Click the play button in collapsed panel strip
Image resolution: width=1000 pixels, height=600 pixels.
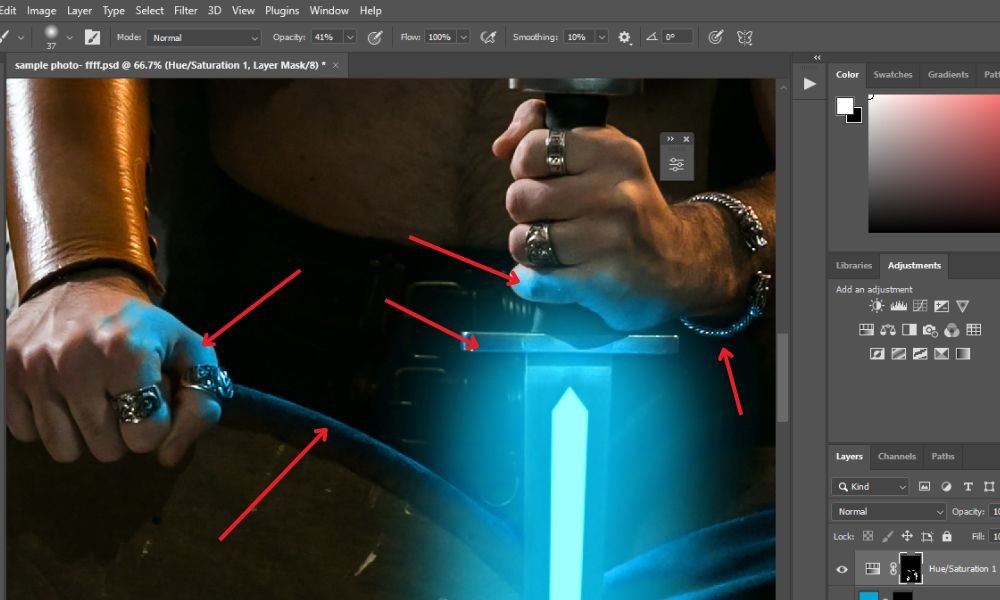click(x=809, y=84)
